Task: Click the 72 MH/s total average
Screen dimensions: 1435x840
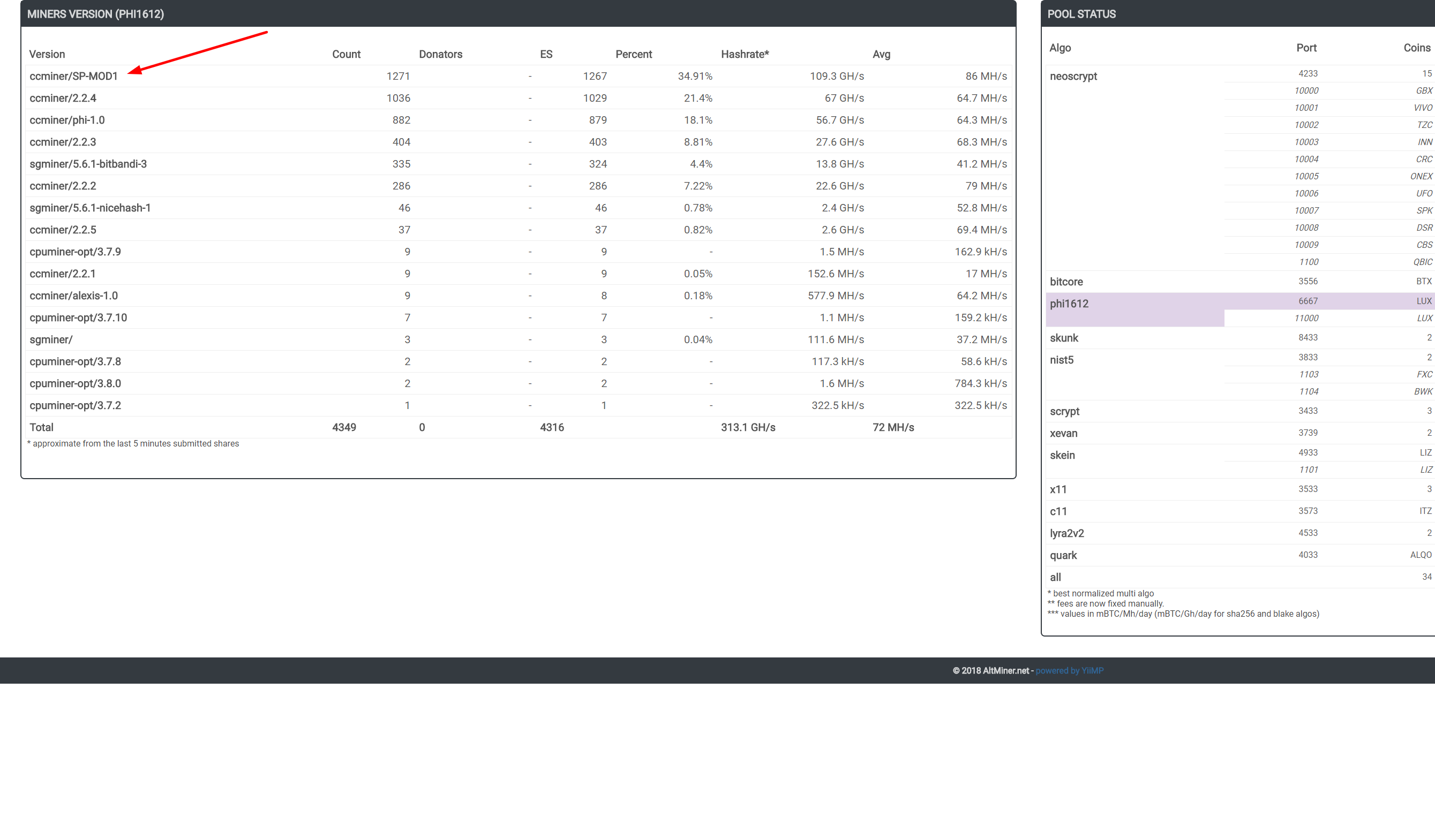Action: click(x=893, y=427)
